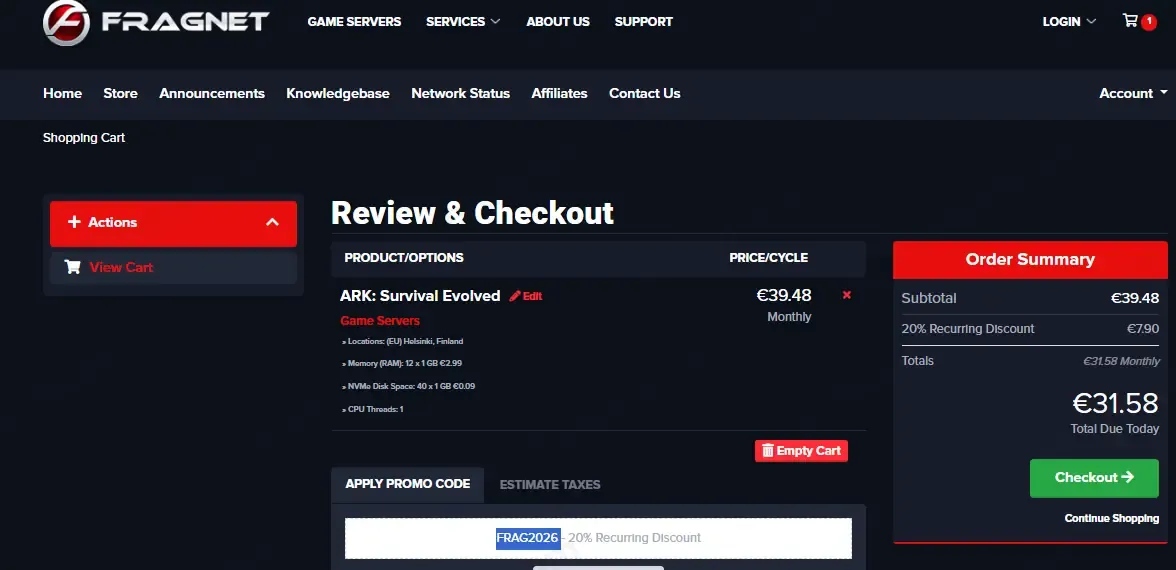Navigate to Home
This screenshot has height=570, width=1176.
pyautogui.click(x=62, y=93)
